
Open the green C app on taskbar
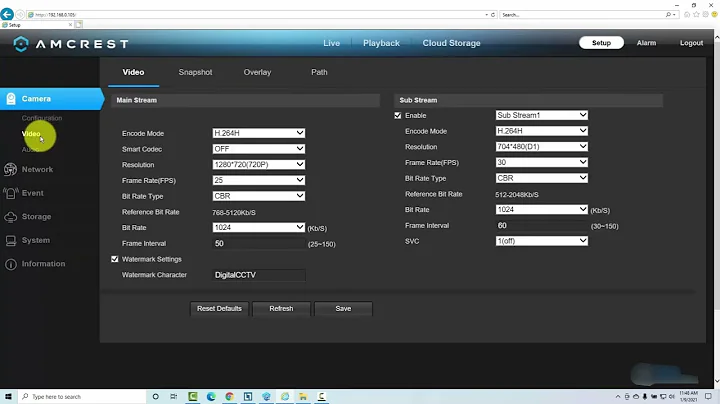[193, 397]
